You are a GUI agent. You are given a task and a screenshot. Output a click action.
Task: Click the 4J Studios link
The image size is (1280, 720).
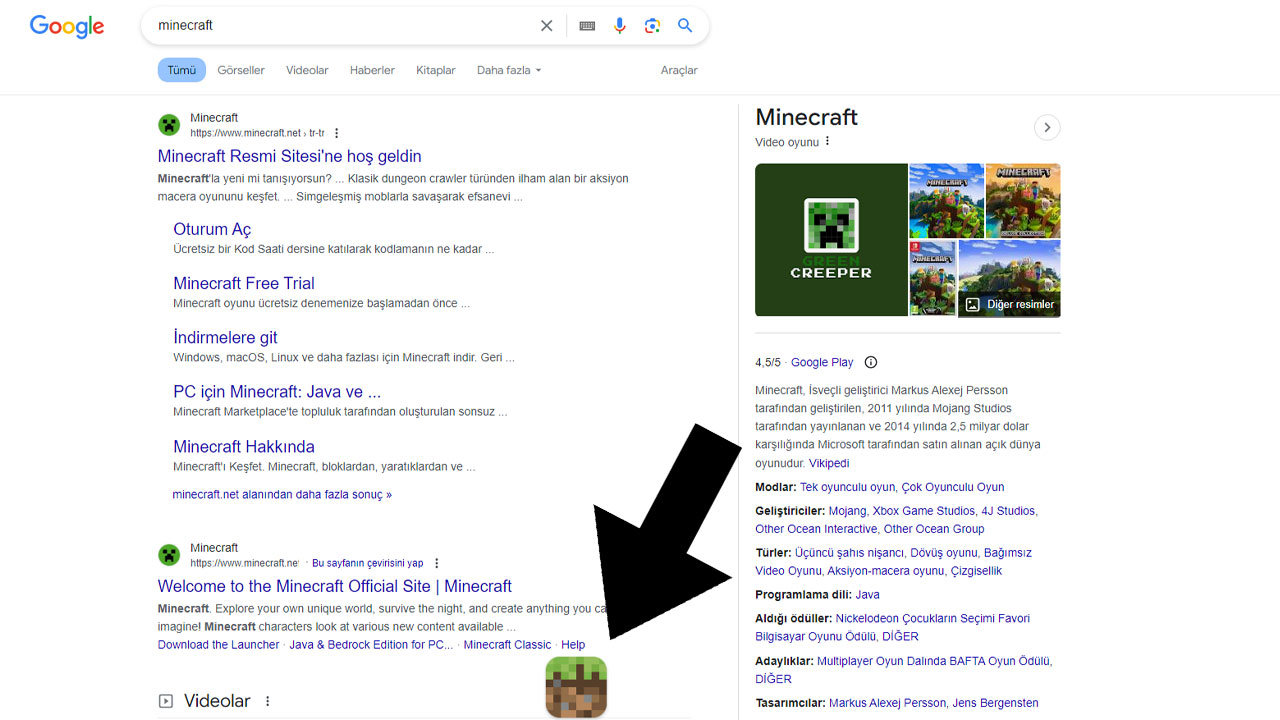tap(1008, 511)
